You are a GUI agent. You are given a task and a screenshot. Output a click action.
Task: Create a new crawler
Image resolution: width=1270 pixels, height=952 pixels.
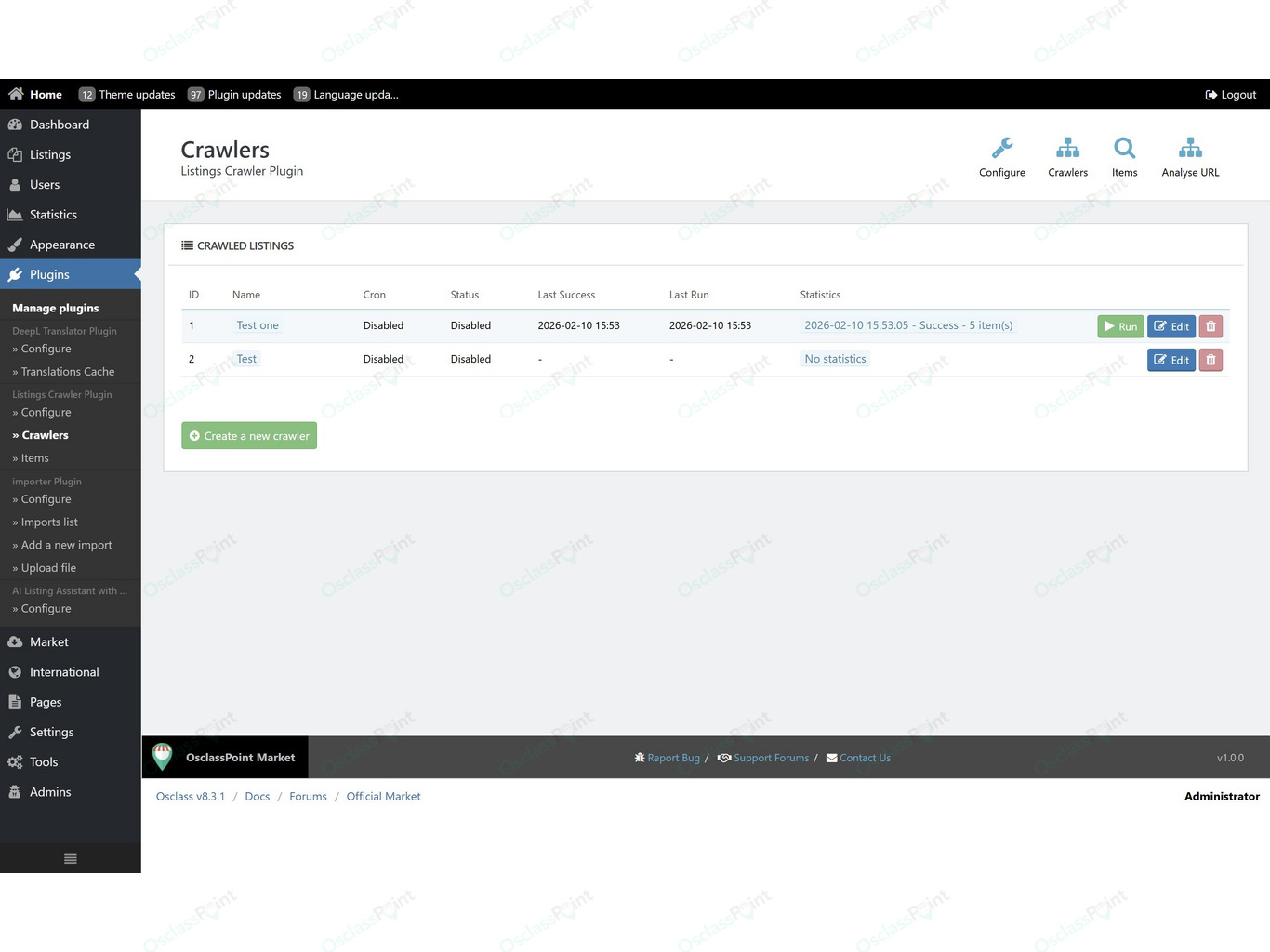click(249, 435)
